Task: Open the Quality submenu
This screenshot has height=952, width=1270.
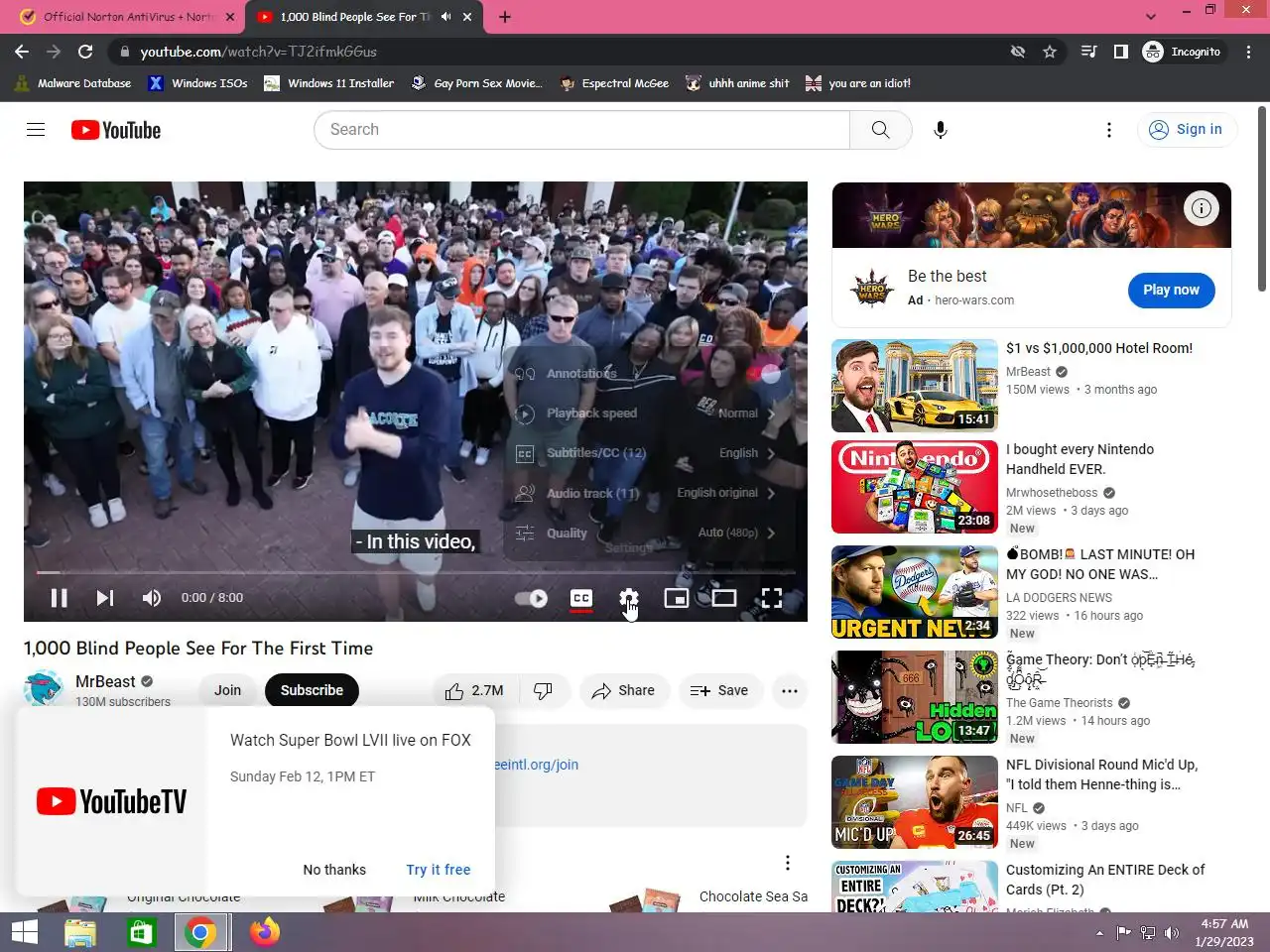Action: click(x=646, y=533)
